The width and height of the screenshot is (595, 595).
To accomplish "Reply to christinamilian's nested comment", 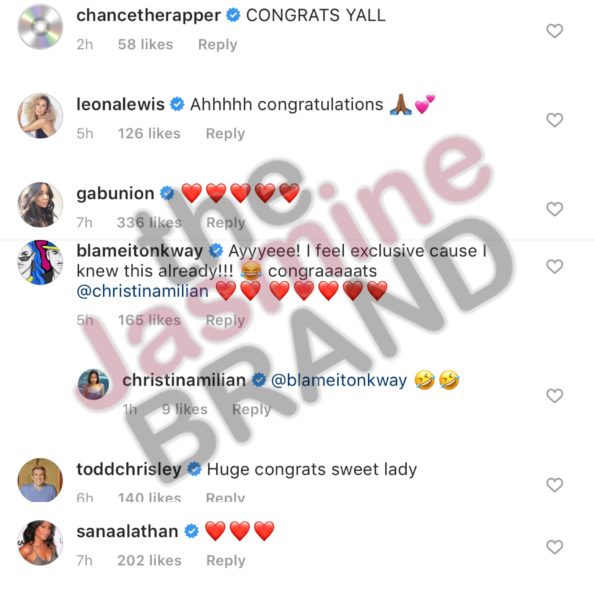I will [252, 409].
